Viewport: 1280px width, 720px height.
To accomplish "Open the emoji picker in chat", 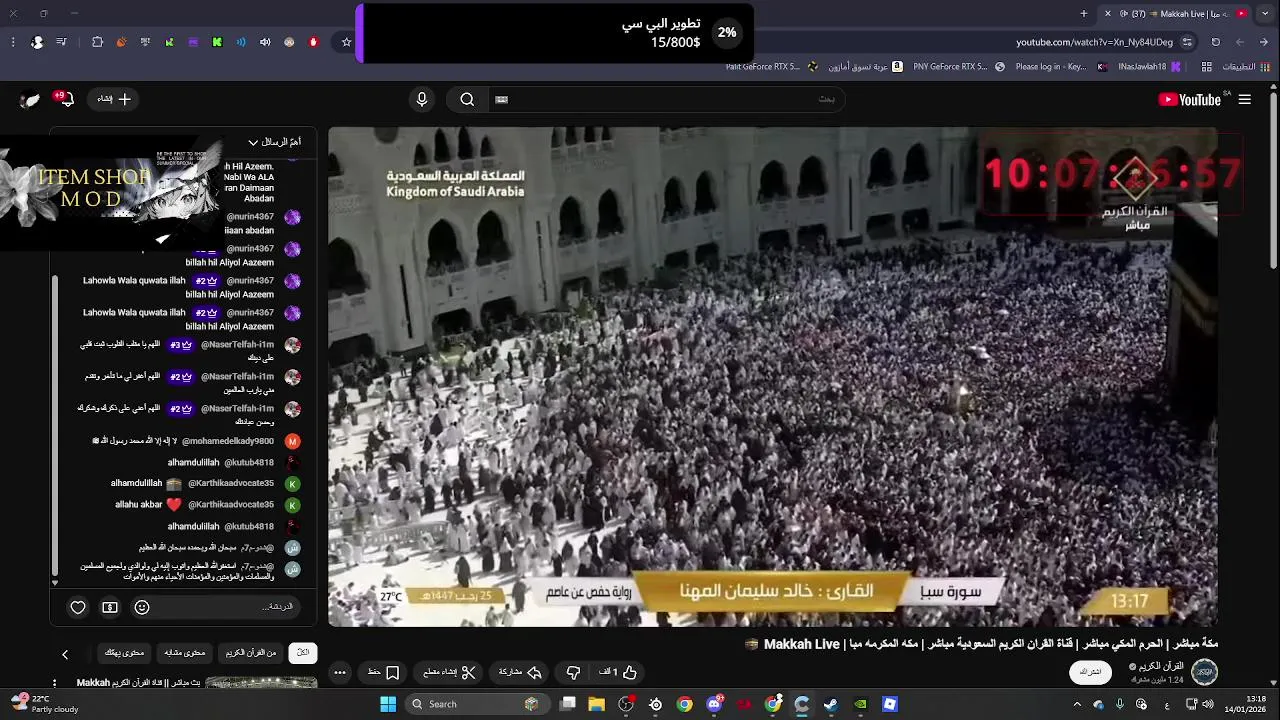I will point(142,607).
